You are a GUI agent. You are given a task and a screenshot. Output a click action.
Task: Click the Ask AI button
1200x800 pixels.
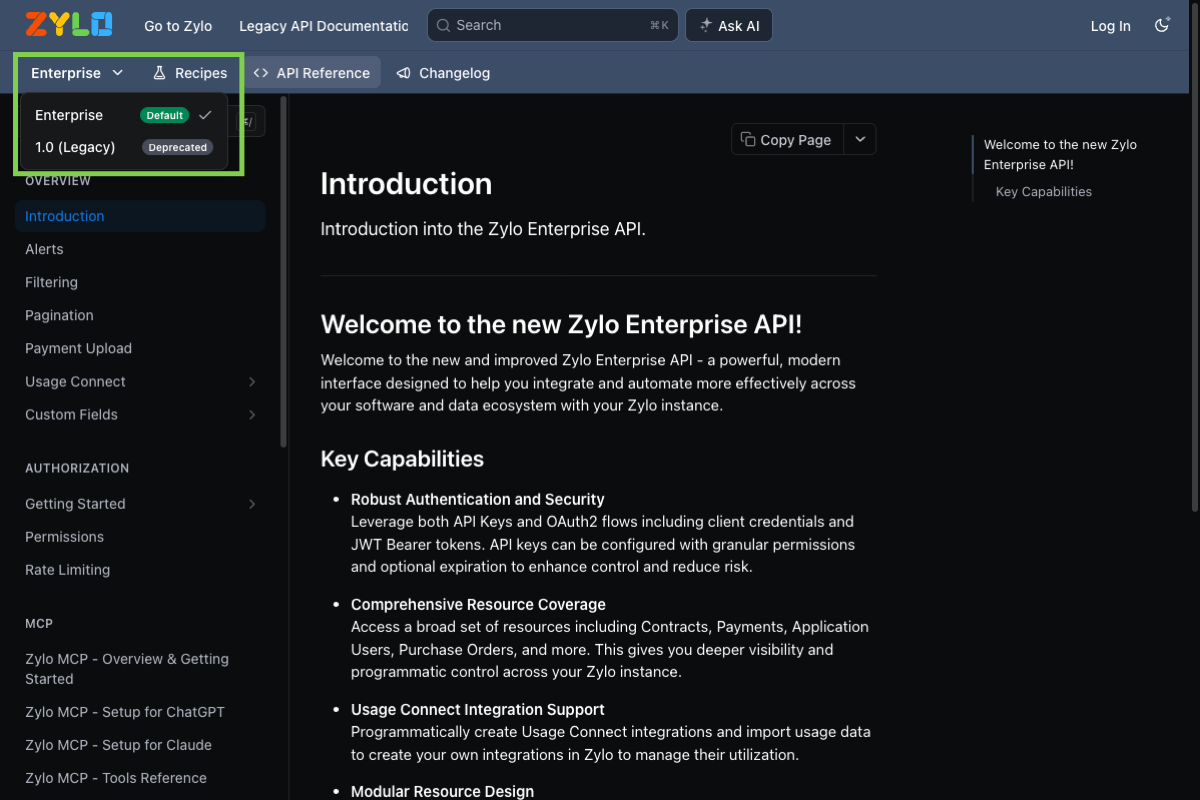(729, 26)
